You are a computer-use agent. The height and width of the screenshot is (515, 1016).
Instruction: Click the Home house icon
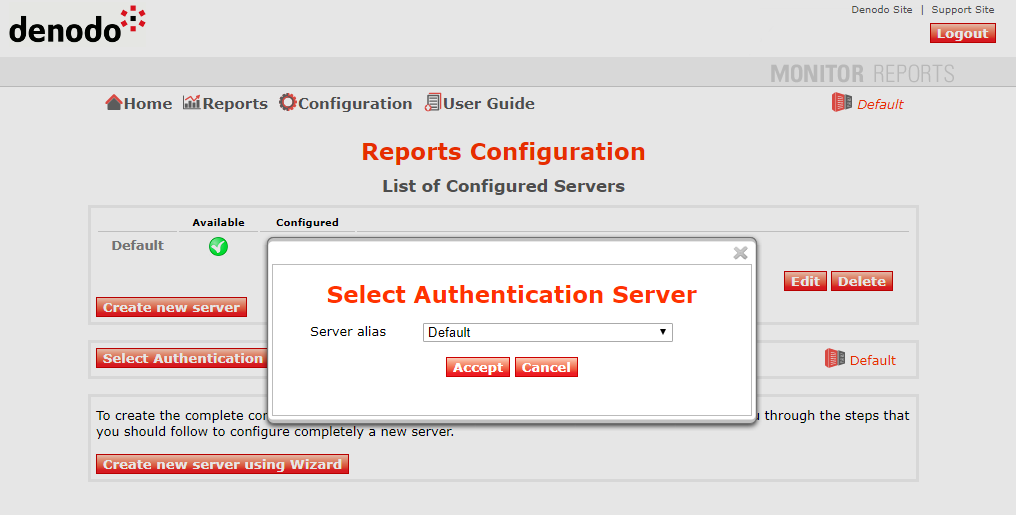114,102
